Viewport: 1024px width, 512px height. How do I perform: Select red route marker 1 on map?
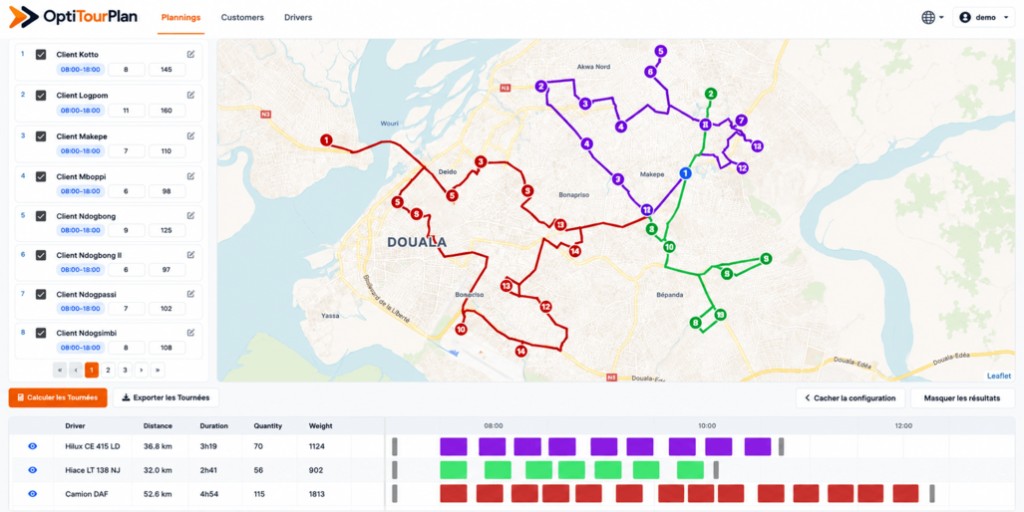pos(326,140)
